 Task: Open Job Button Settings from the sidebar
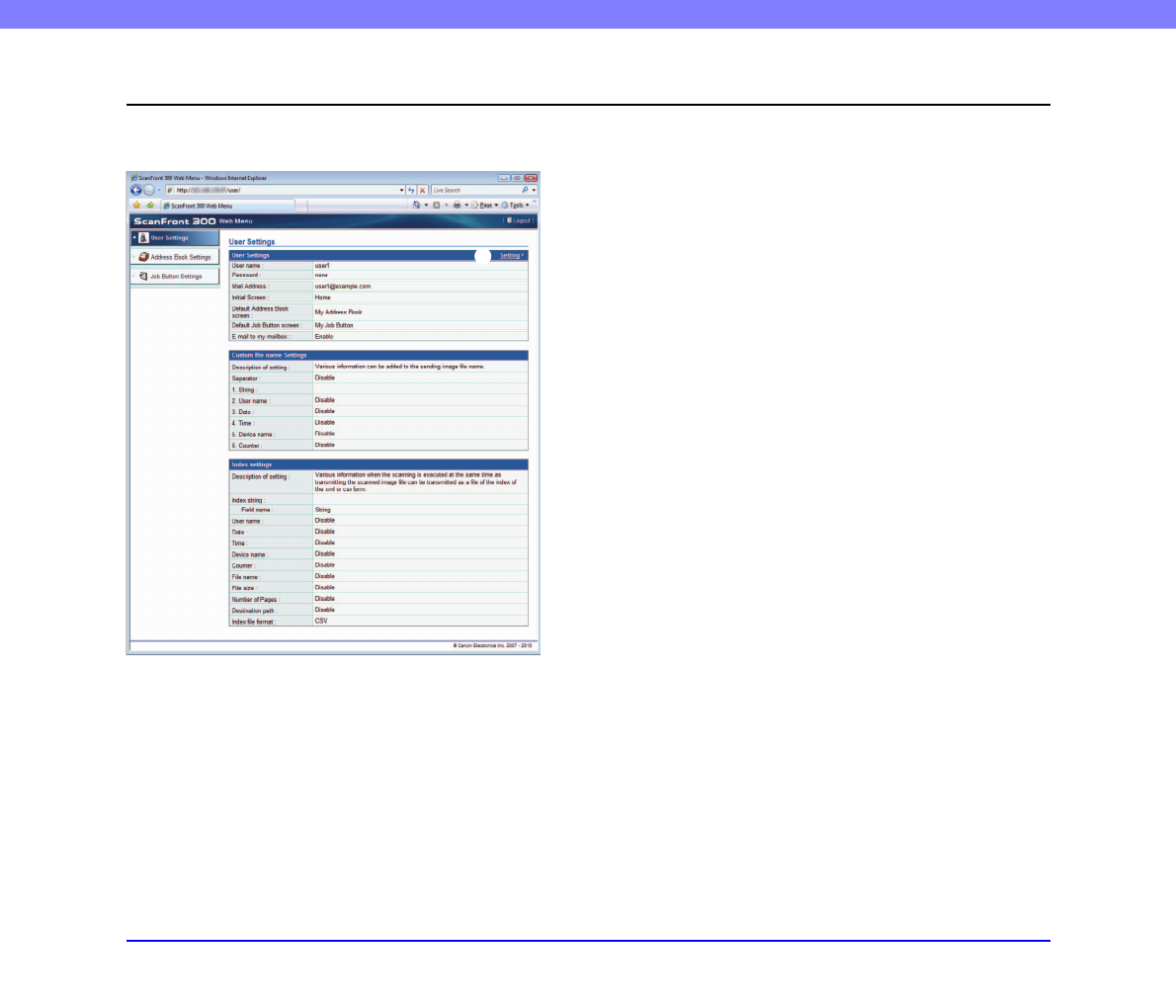coord(175,276)
